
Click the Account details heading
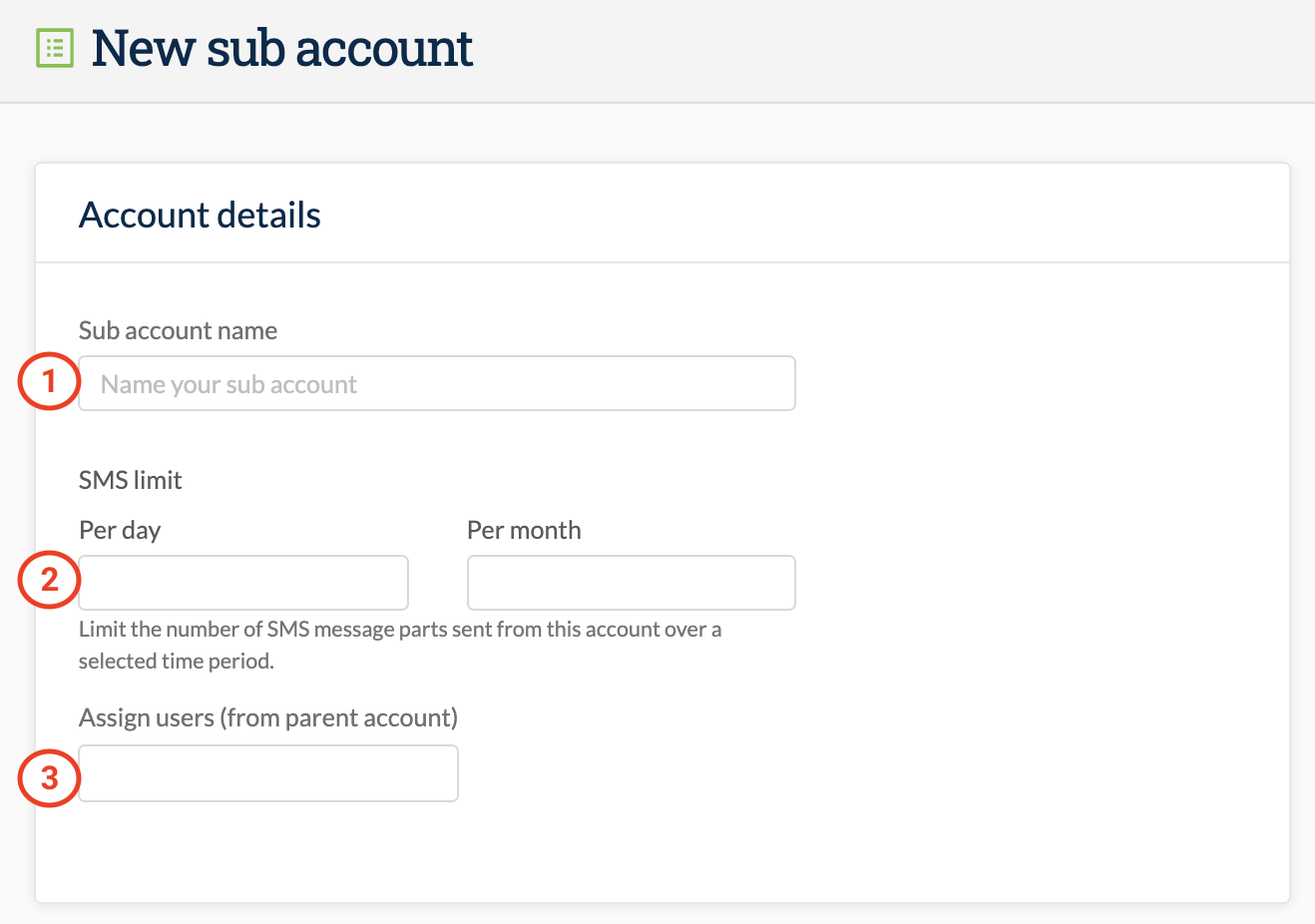[200, 215]
